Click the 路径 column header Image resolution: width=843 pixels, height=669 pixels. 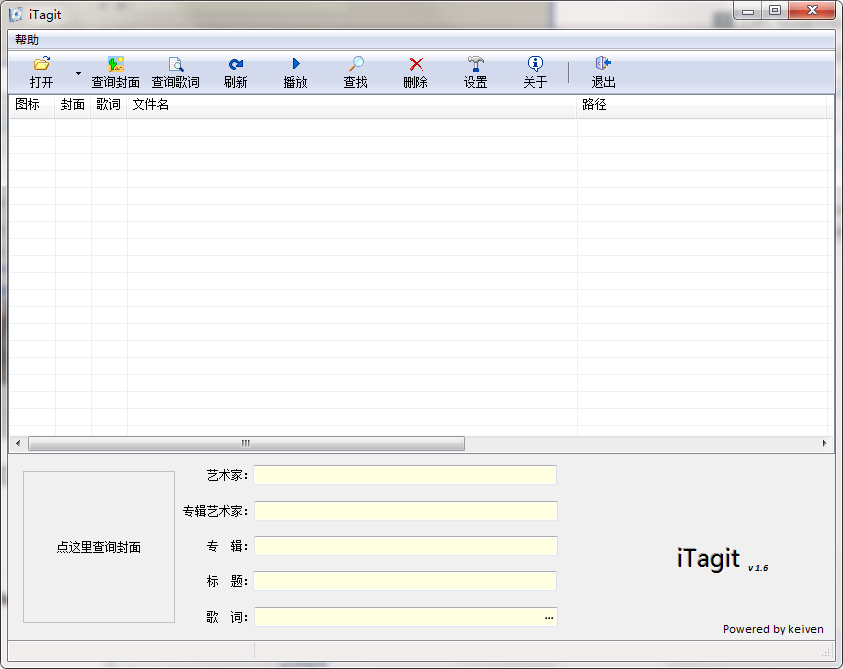[591, 105]
